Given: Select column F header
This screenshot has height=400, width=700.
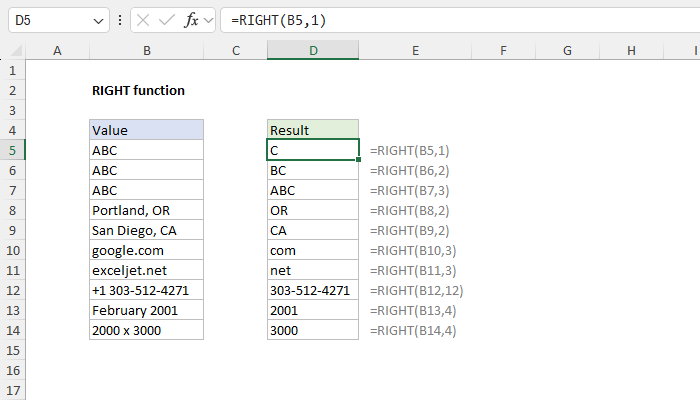Looking at the screenshot, I should click(x=503, y=50).
